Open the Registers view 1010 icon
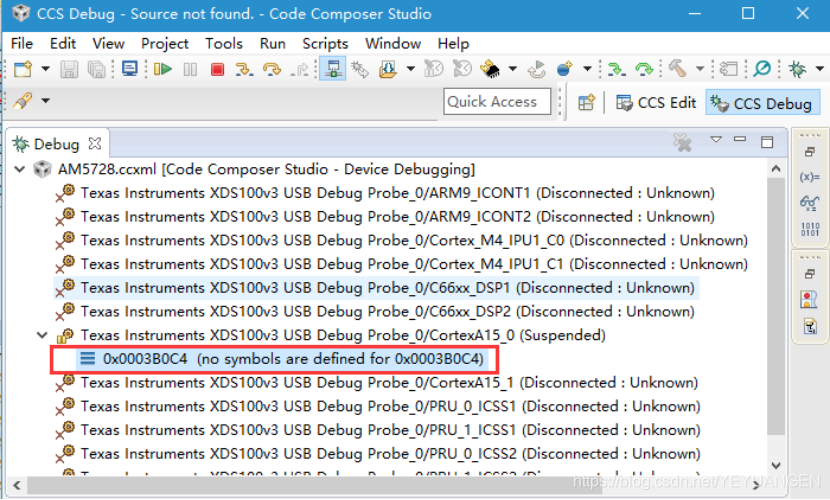 [810, 228]
